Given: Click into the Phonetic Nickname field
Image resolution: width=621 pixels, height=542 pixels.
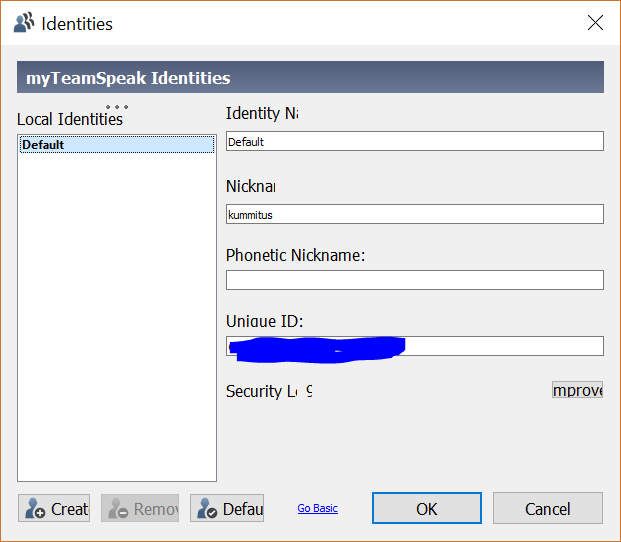Looking at the screenshot, I should (414, 280).
